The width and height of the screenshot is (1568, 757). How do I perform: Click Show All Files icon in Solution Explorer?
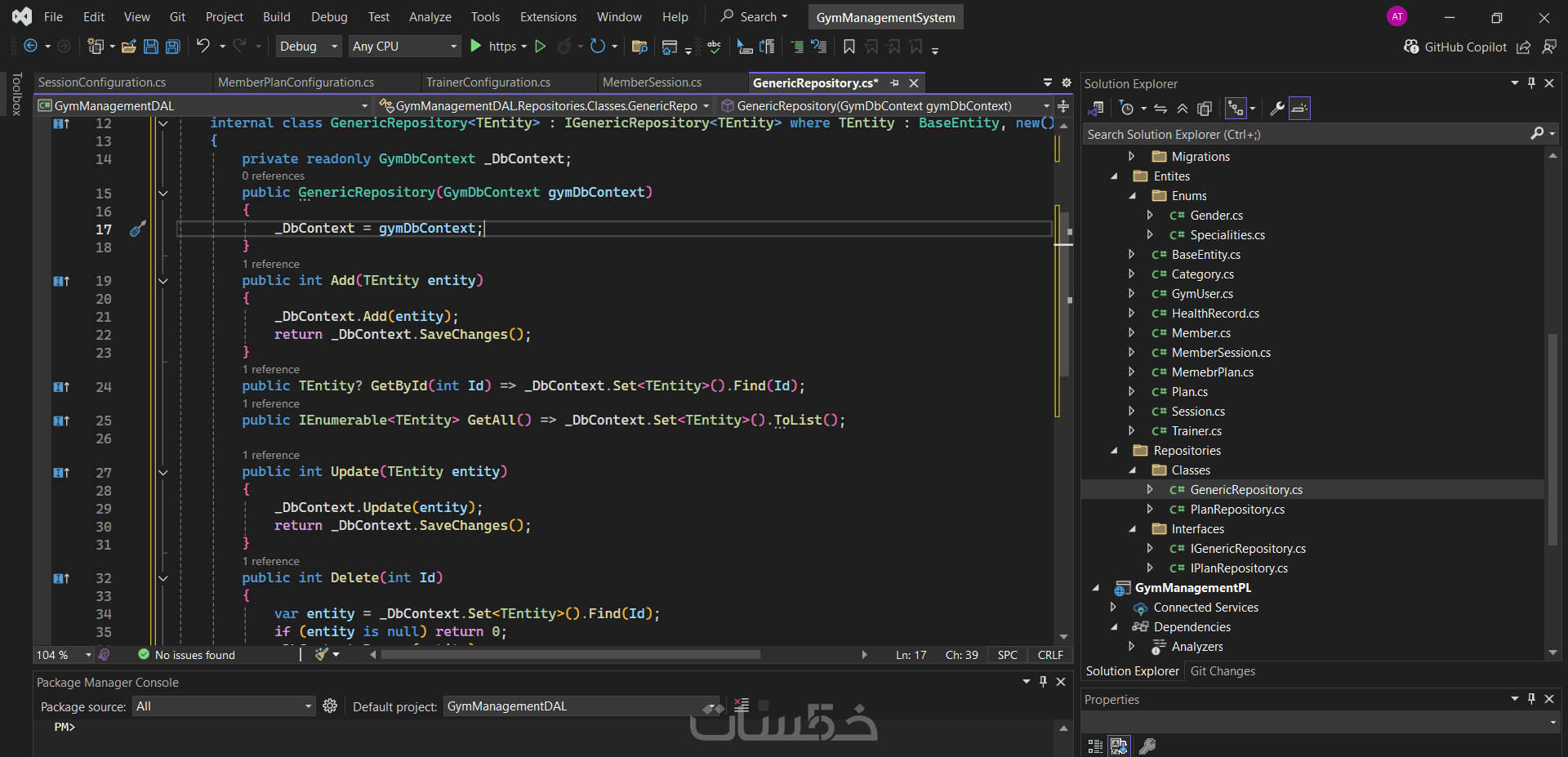coord(1205,108)
